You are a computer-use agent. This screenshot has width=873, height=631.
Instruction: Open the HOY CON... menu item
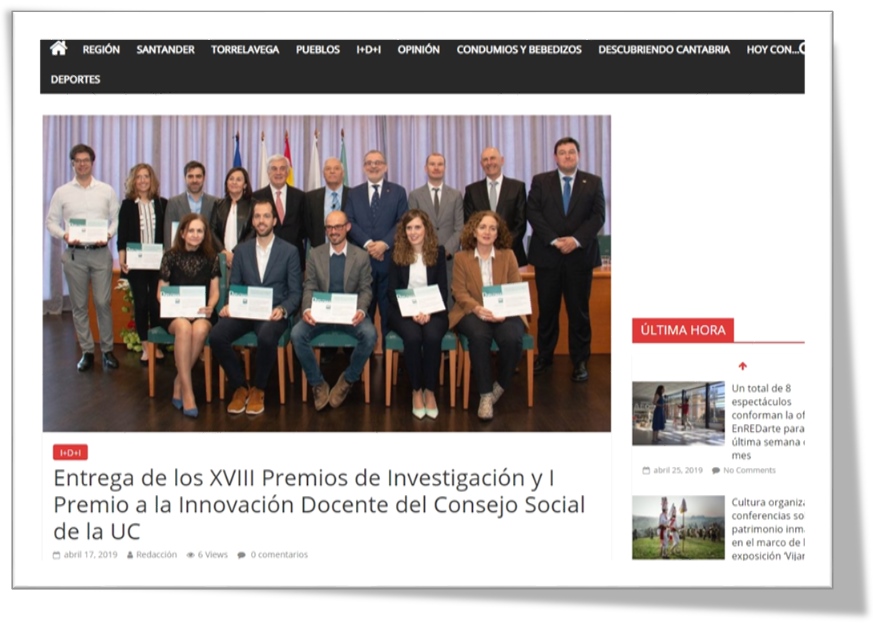tap(773, 50)
